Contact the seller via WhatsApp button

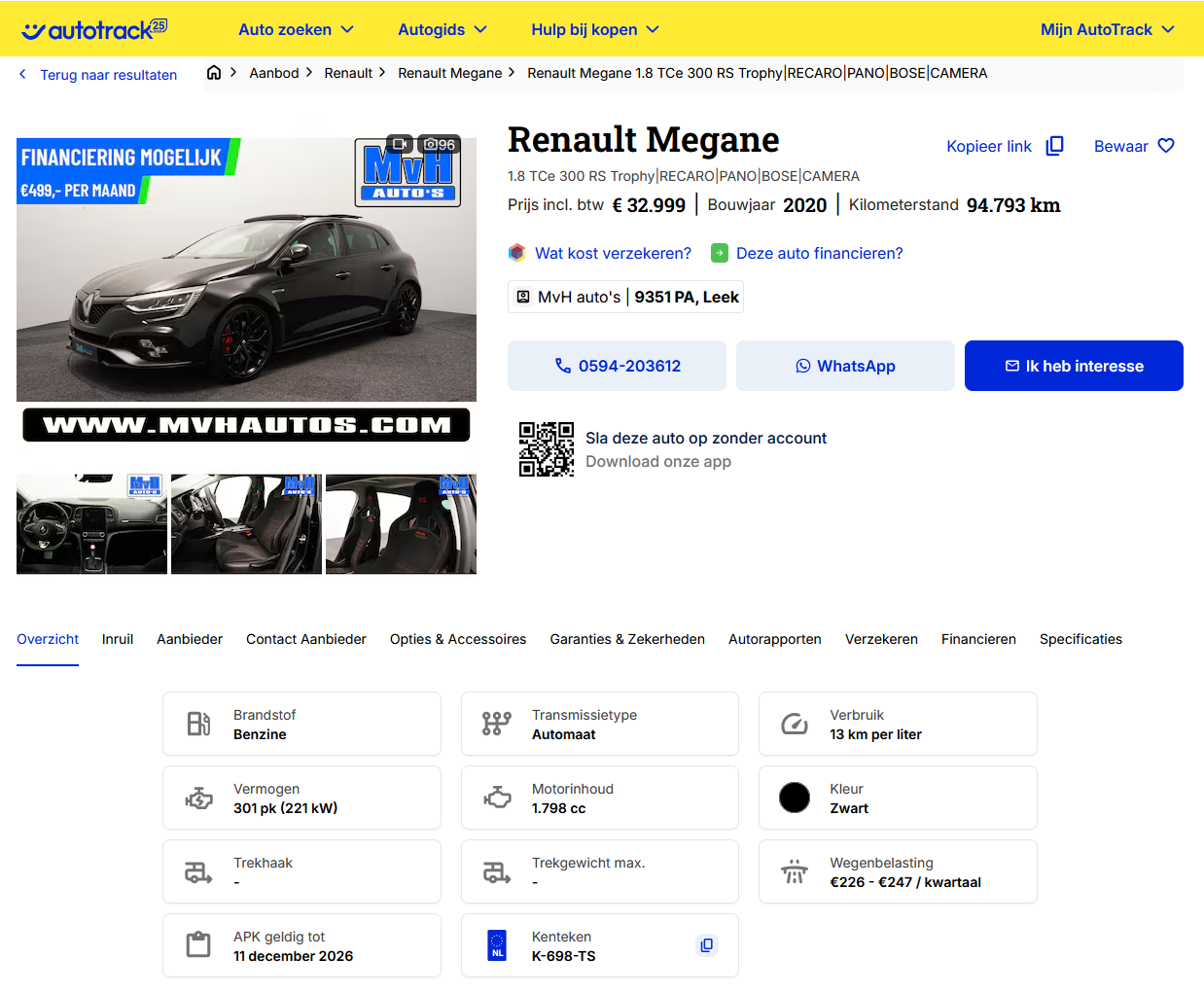pyautogui.click(x=845, y=366)
